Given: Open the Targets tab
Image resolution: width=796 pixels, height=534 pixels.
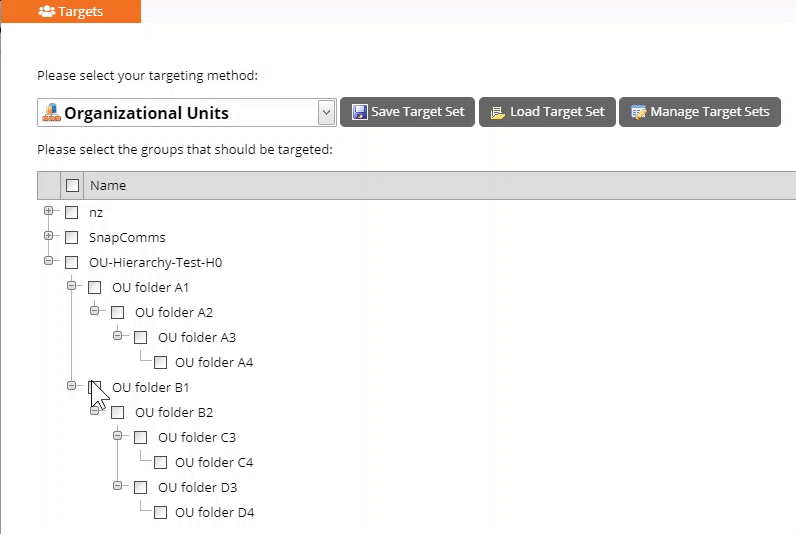Looking at the screenshot, I should pyautogui.click(x=71, y=11).
